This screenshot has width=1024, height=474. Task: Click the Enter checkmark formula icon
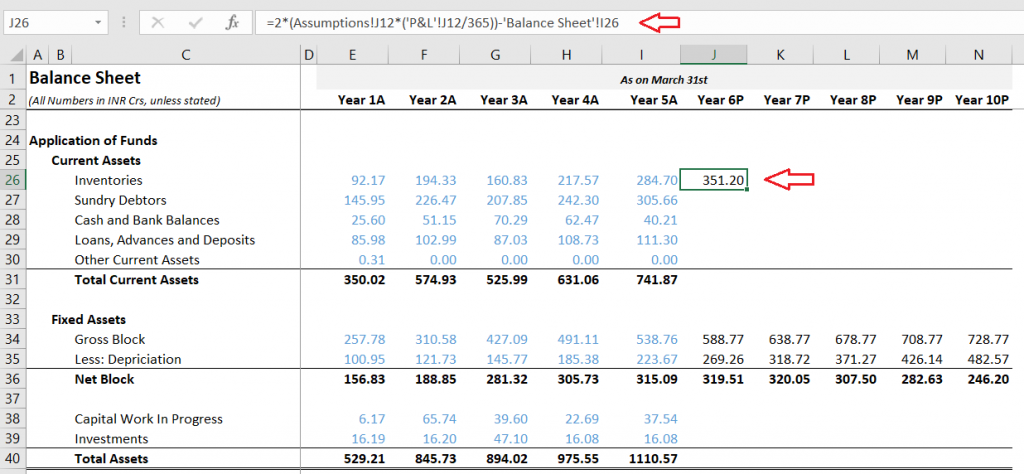(196, 21)
